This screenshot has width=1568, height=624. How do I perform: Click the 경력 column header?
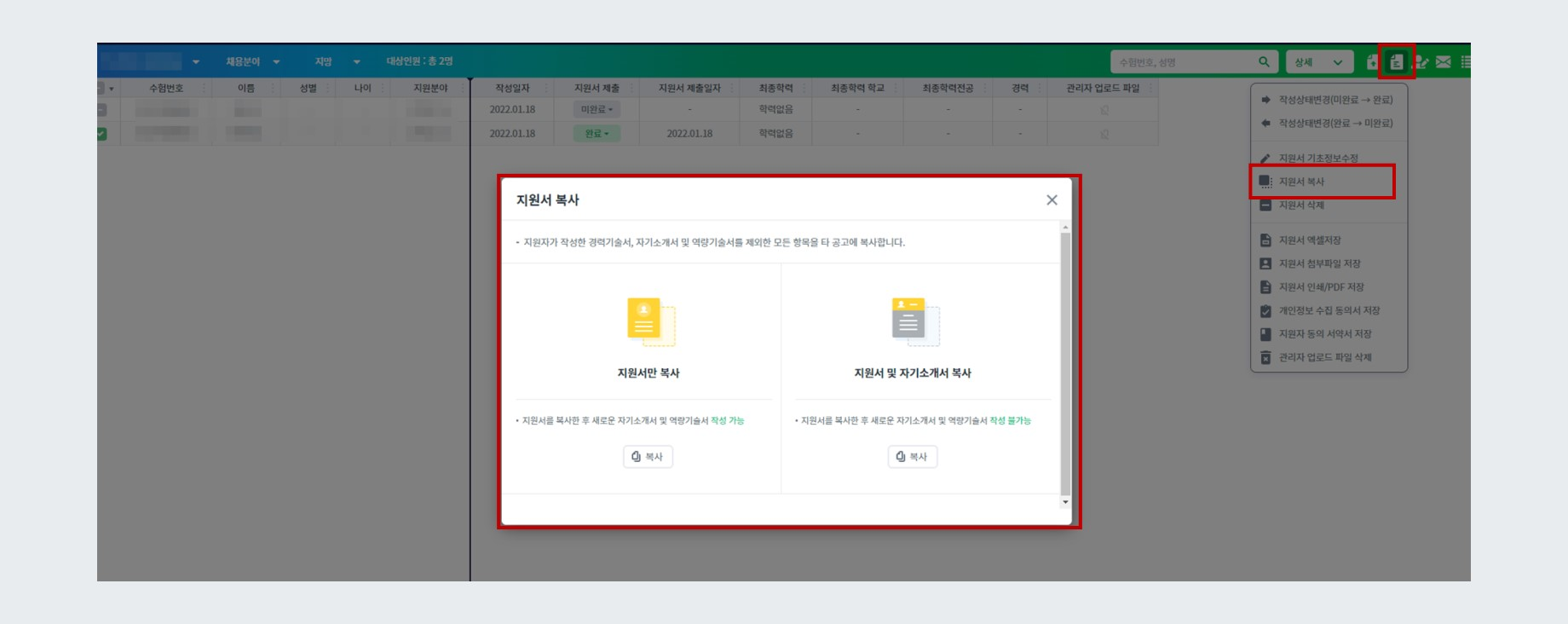(x=1020, y=89)
